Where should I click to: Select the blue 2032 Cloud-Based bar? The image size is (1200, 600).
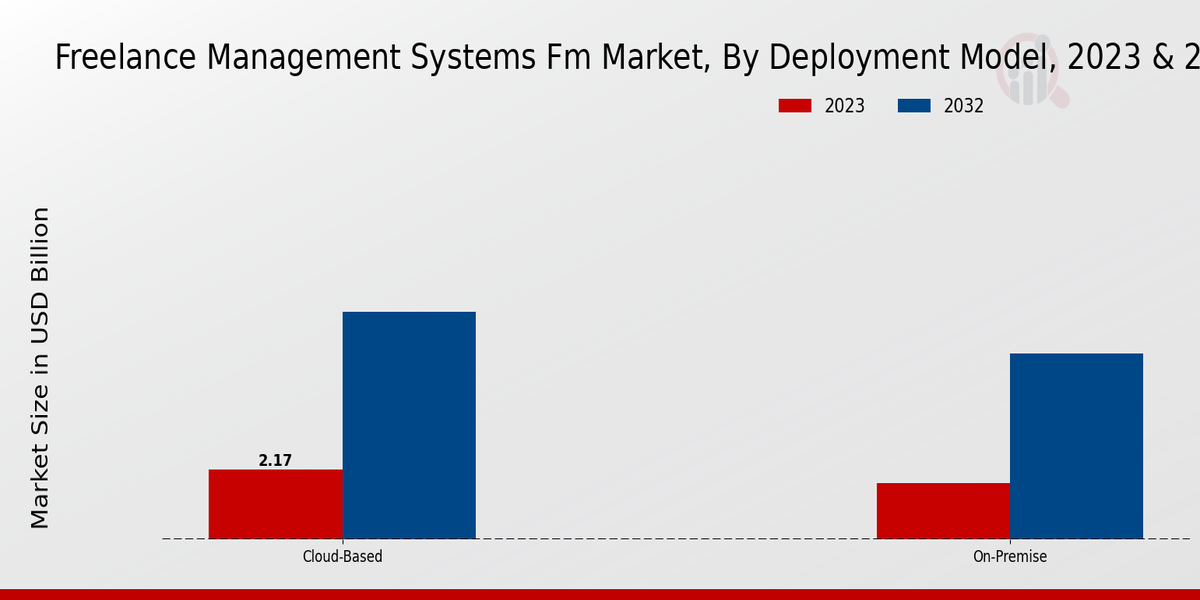409,425
